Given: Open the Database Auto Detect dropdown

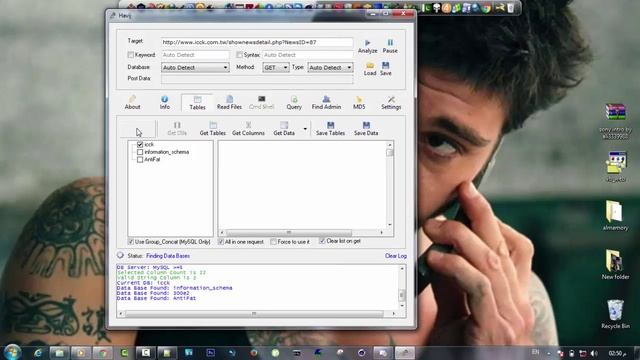Looking at the screenshot, I should [195, 67].
